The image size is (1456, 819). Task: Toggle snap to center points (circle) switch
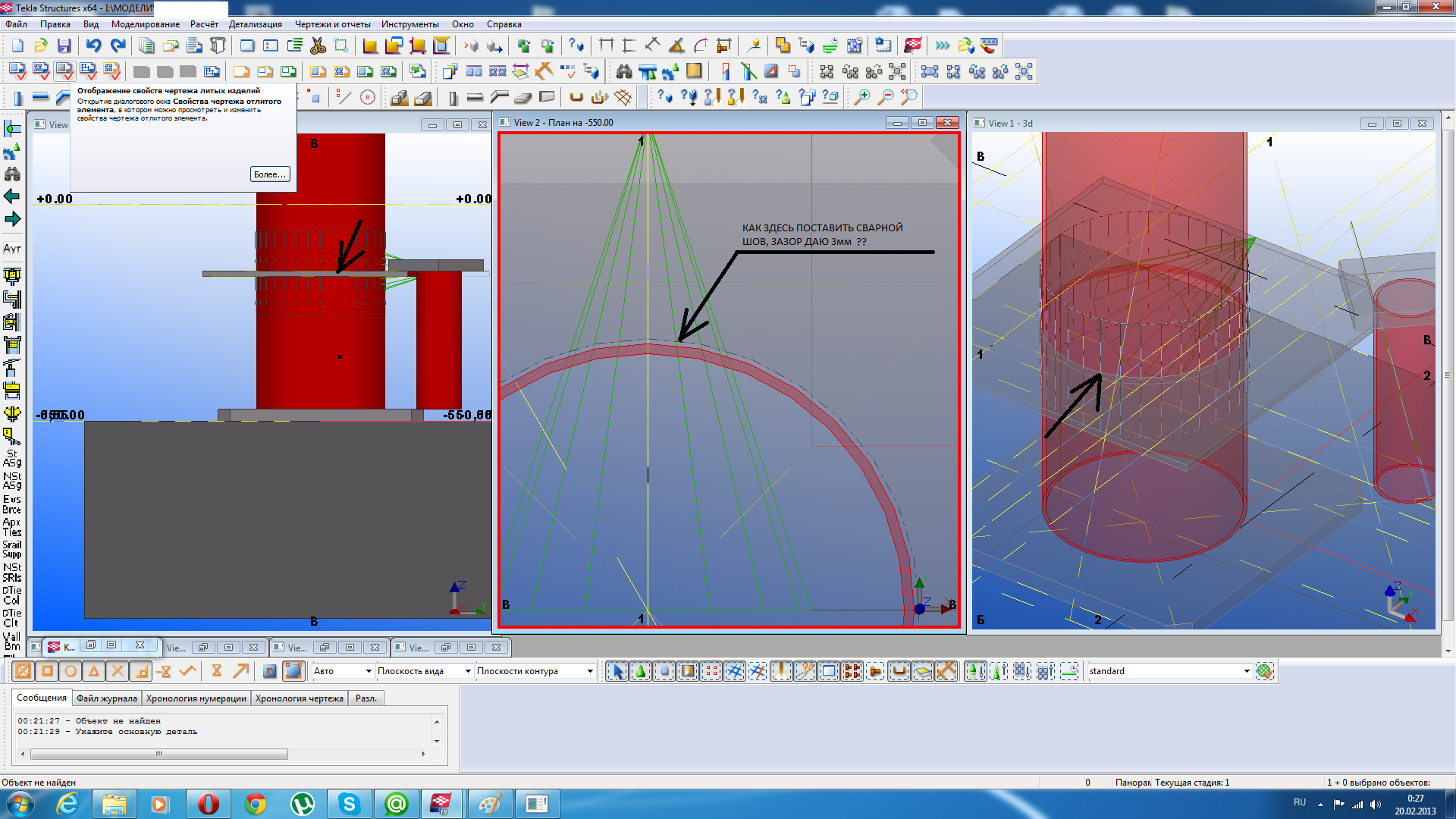click(x=71, y=671)
